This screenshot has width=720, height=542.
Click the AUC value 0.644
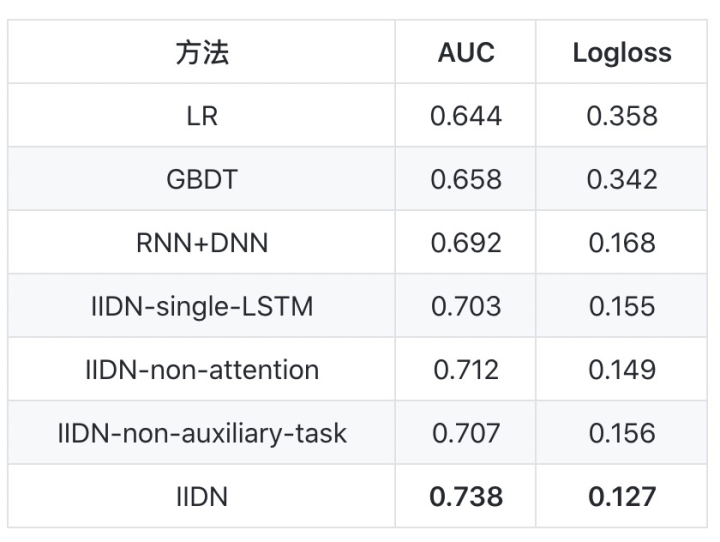[466, 116]
